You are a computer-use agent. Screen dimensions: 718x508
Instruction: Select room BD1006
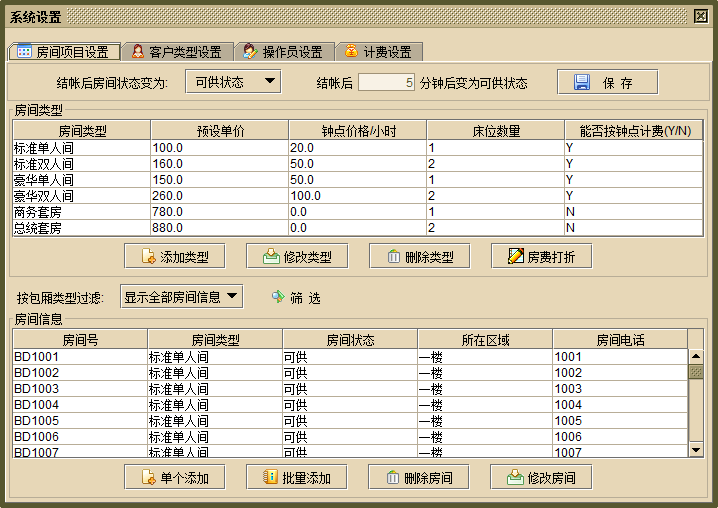pos(350,437)
